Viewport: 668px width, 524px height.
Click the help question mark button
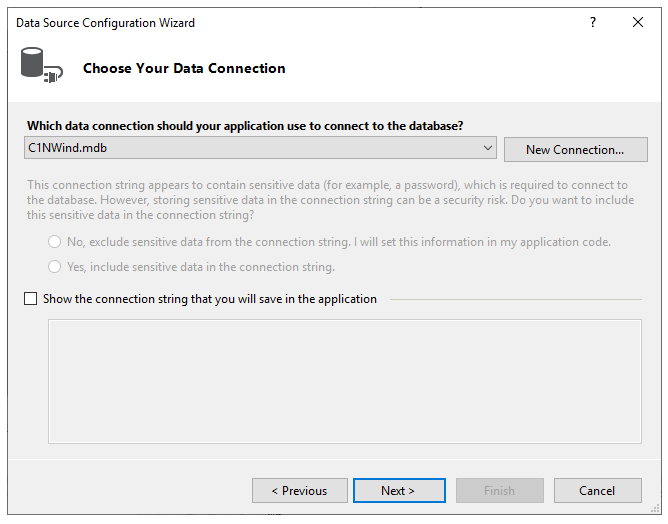coord(593,22)
